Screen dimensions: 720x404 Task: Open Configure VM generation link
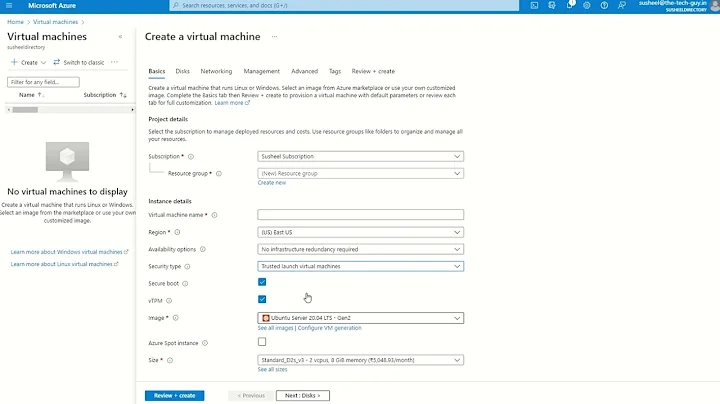click(x=330, y=328)
